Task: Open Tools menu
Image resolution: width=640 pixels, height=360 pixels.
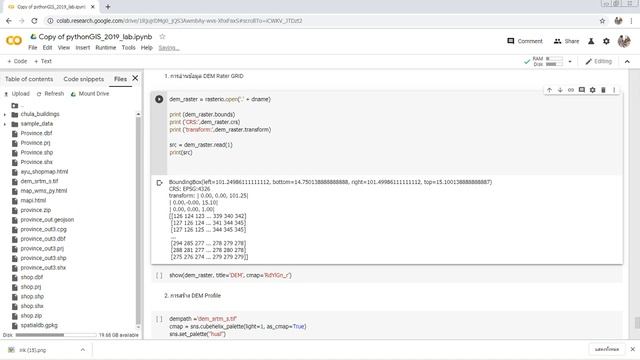Action: tap(129, 48)
